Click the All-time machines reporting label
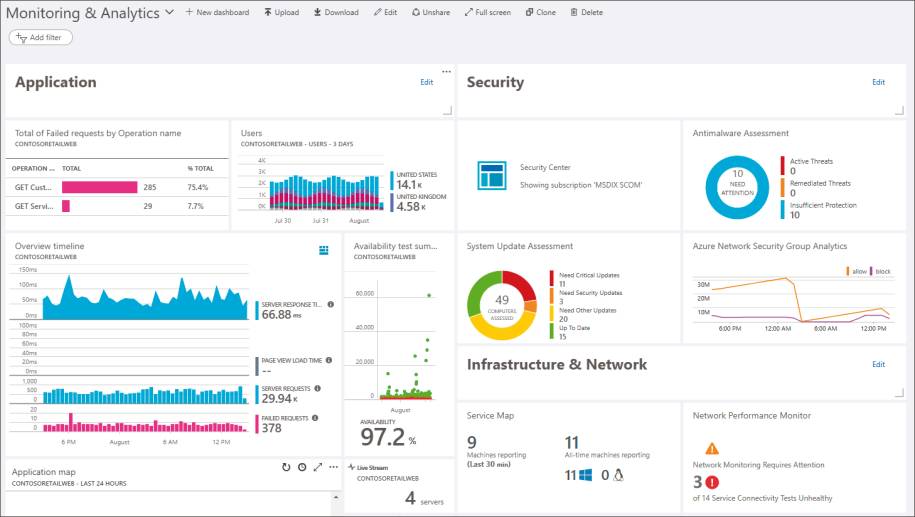Viewport: 915px width, 517px height. [x=607, y=455]
